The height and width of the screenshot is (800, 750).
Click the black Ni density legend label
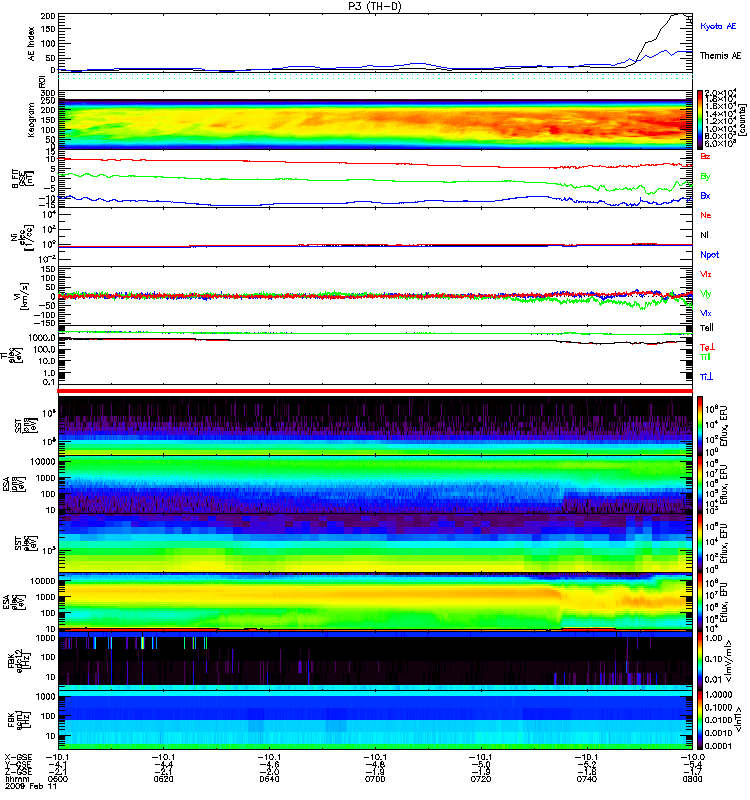704,235
